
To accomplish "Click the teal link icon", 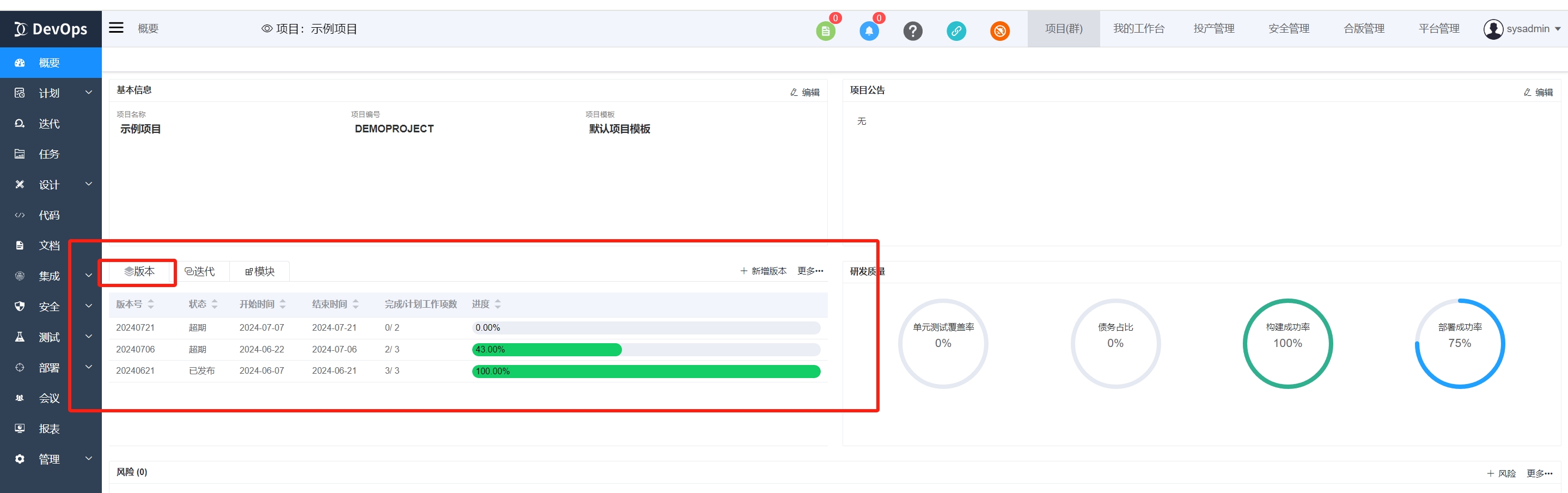I will coord(956,31).
